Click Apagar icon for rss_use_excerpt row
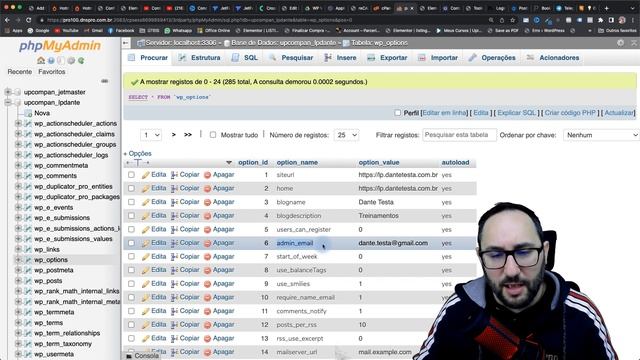Image resolution: width=640 pixels, height=360 pixels. click(x=207, y=338)
